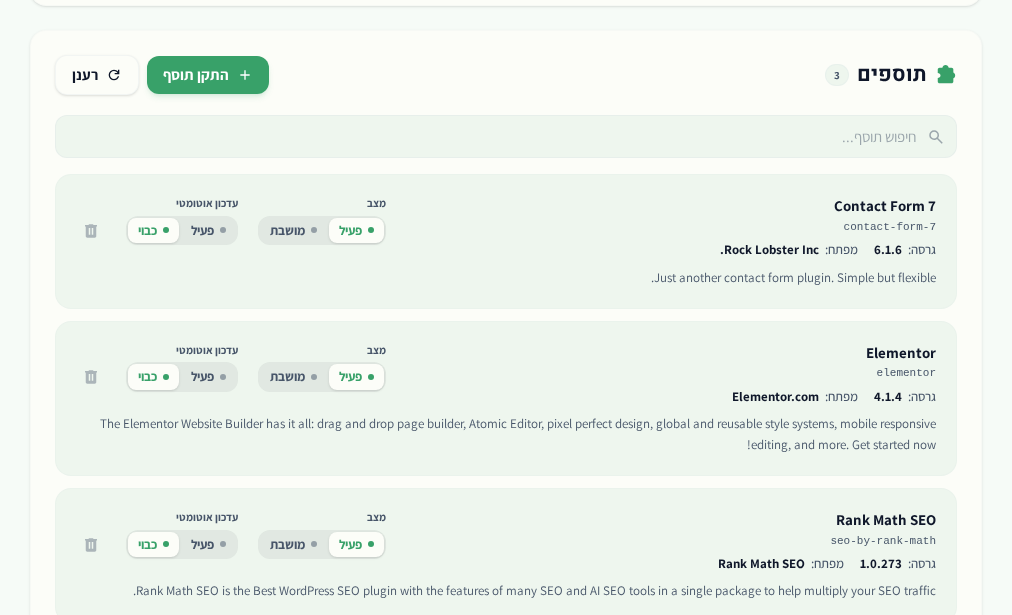Image resolution: width=1012 pixels, height=615 pixels.
Task: Turn auto-update כבוי for Contact Form 7
Action: (x=154, y=230)
